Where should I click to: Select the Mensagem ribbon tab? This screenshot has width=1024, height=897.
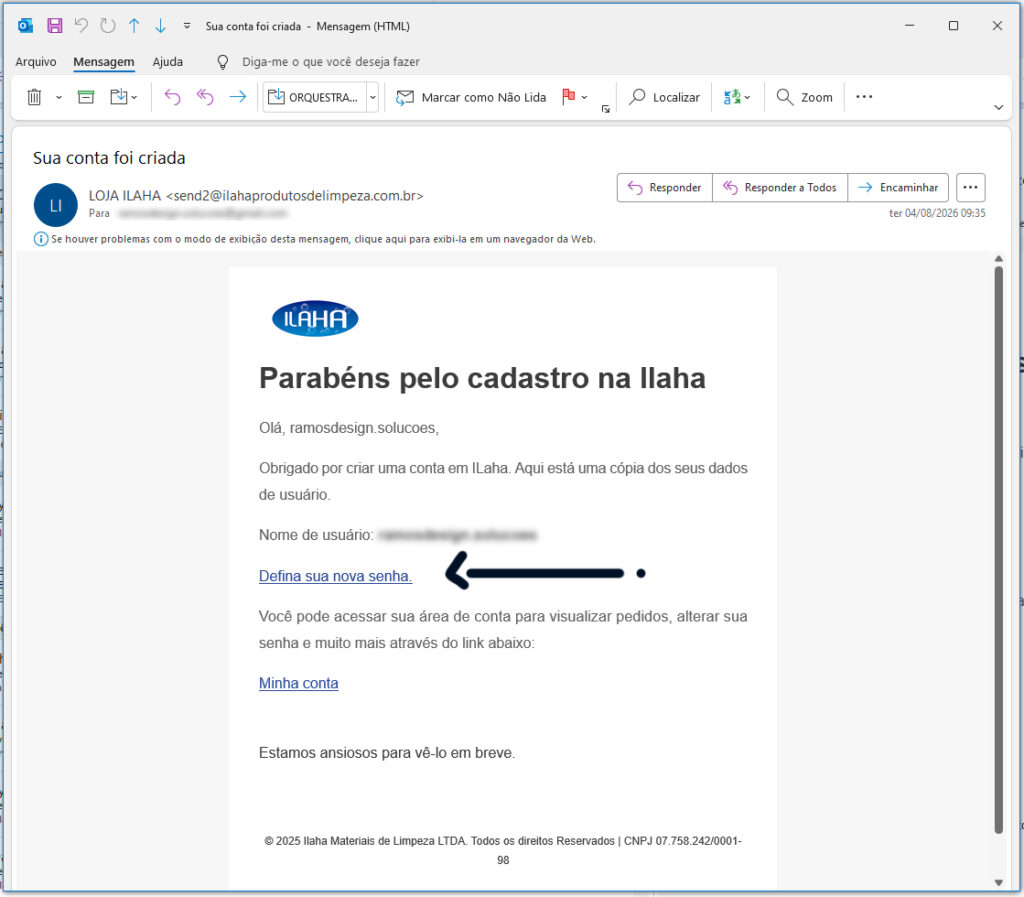[104, 61]
